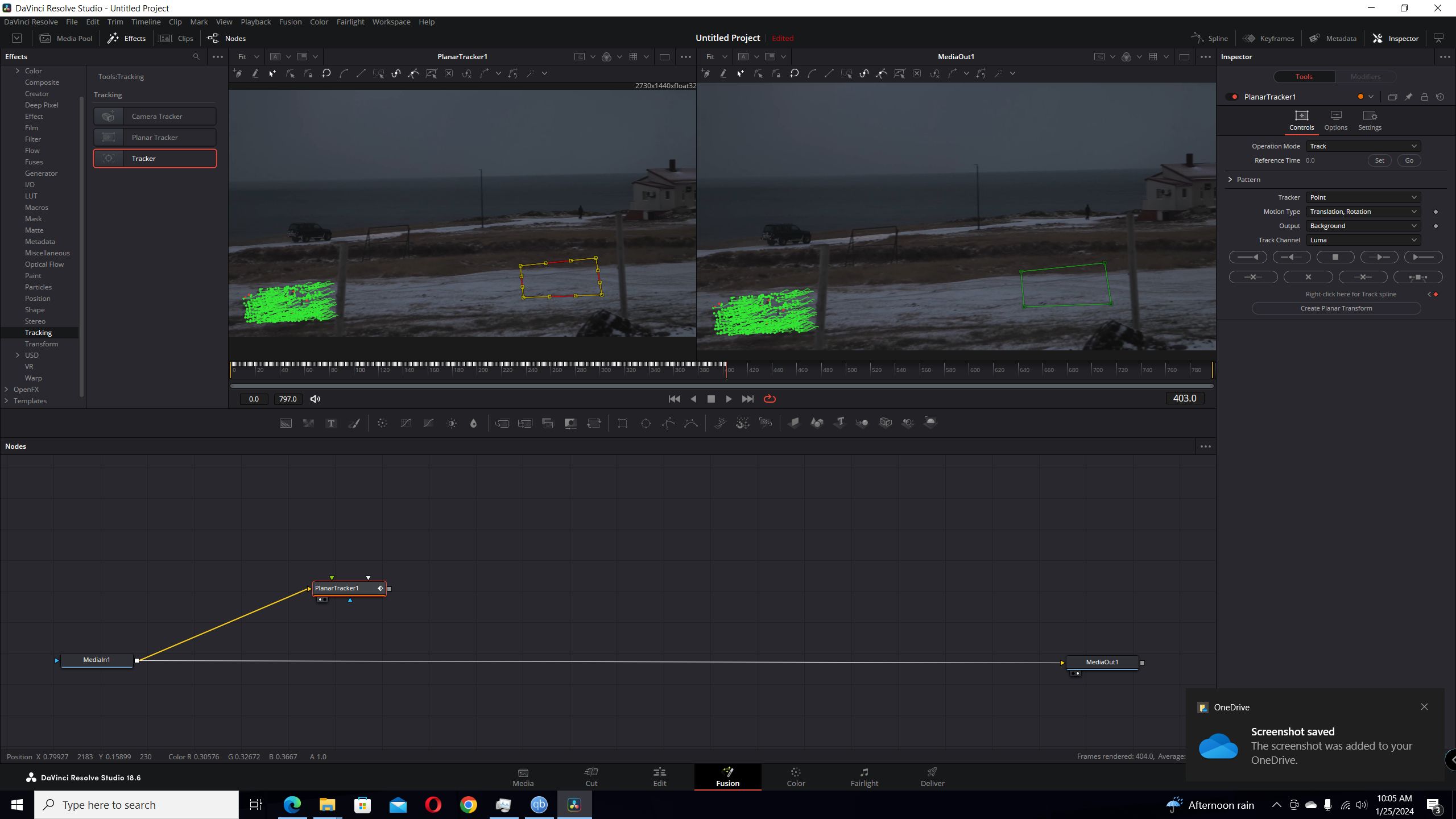Add a Text+ tool from the toolbar
This screenshot has width=1456, height=819.
[331, 423]
